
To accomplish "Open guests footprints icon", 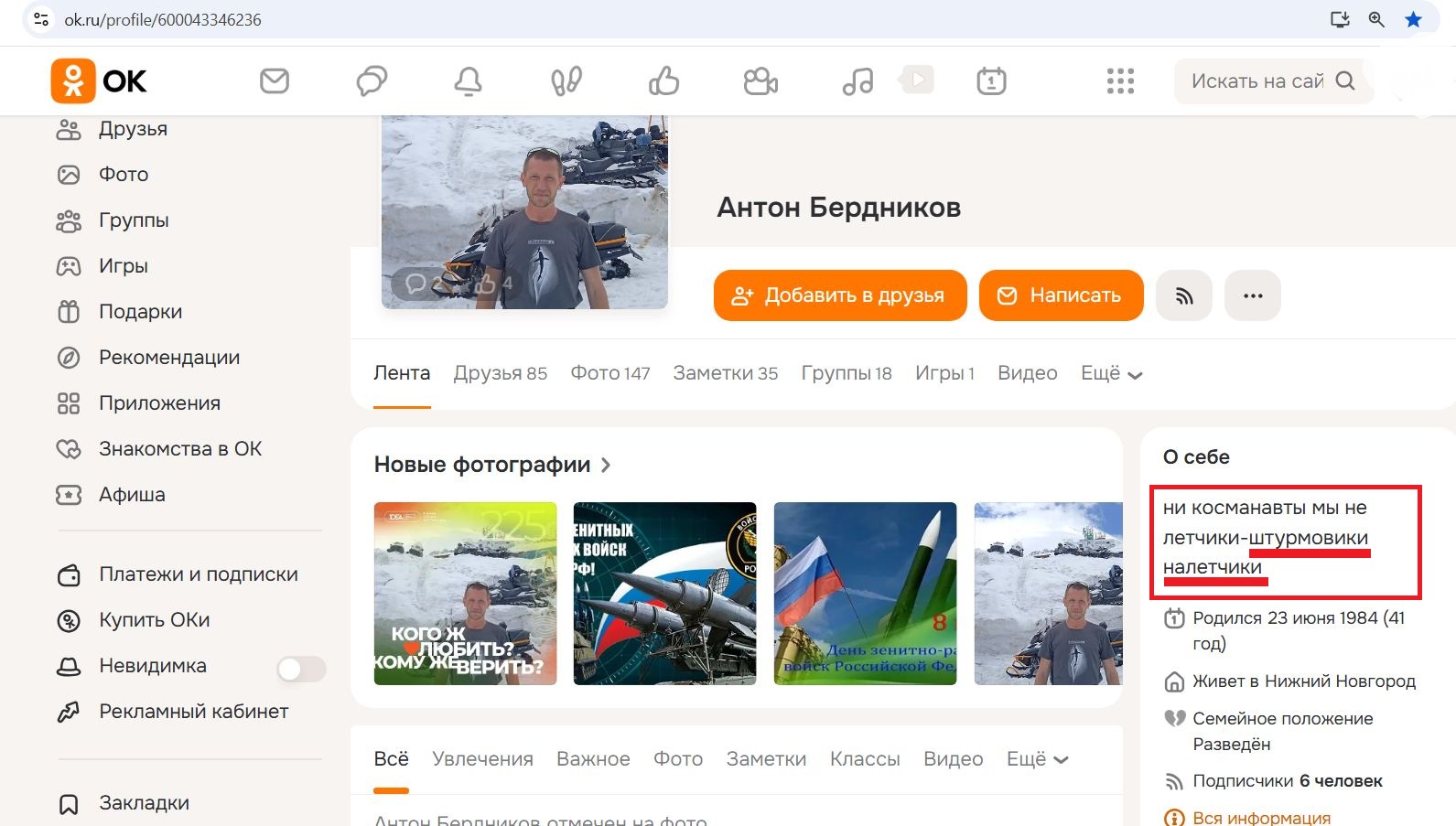I will [x=566, y=80].
